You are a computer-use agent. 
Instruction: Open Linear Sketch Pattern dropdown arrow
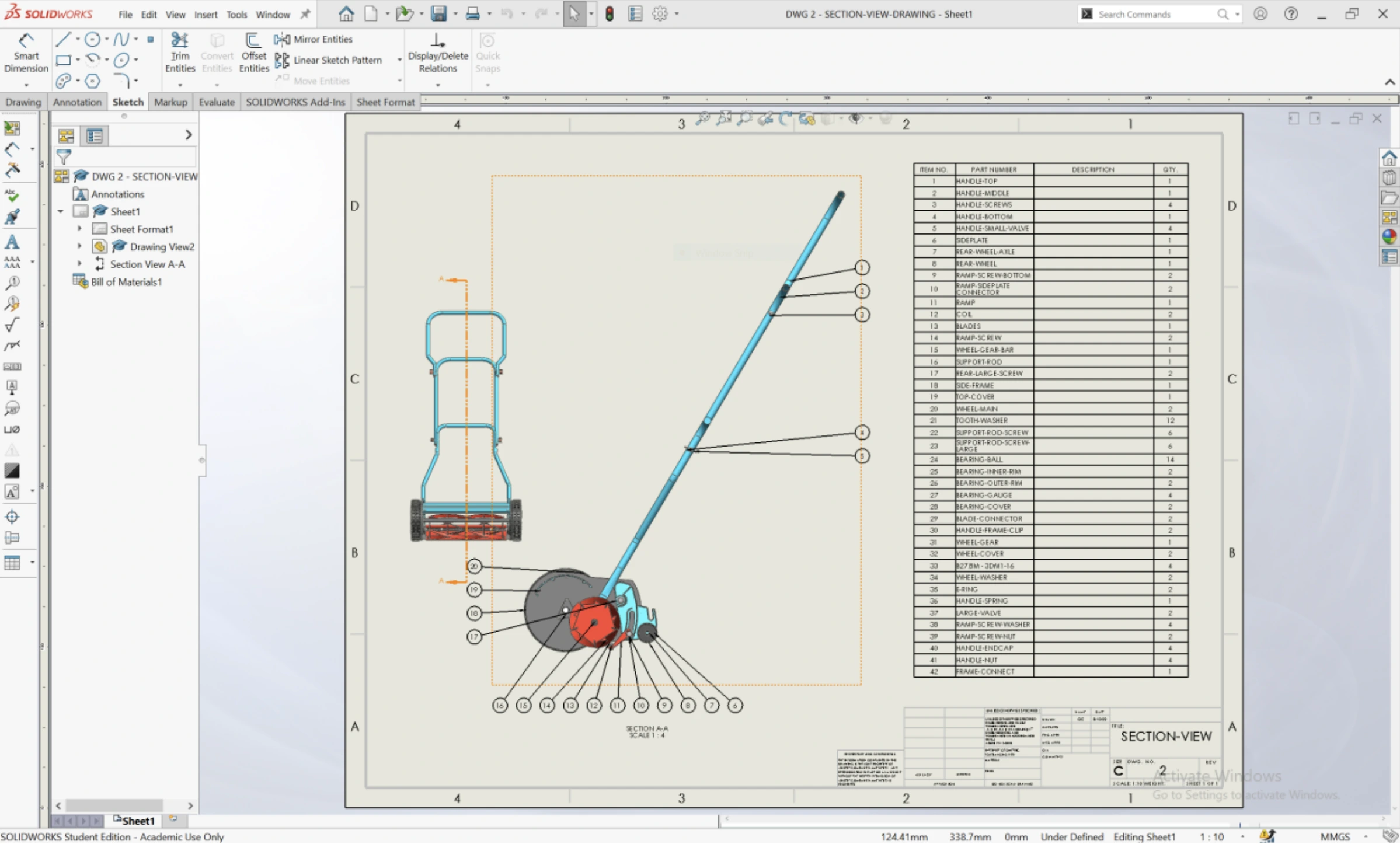tap(399, 60)
